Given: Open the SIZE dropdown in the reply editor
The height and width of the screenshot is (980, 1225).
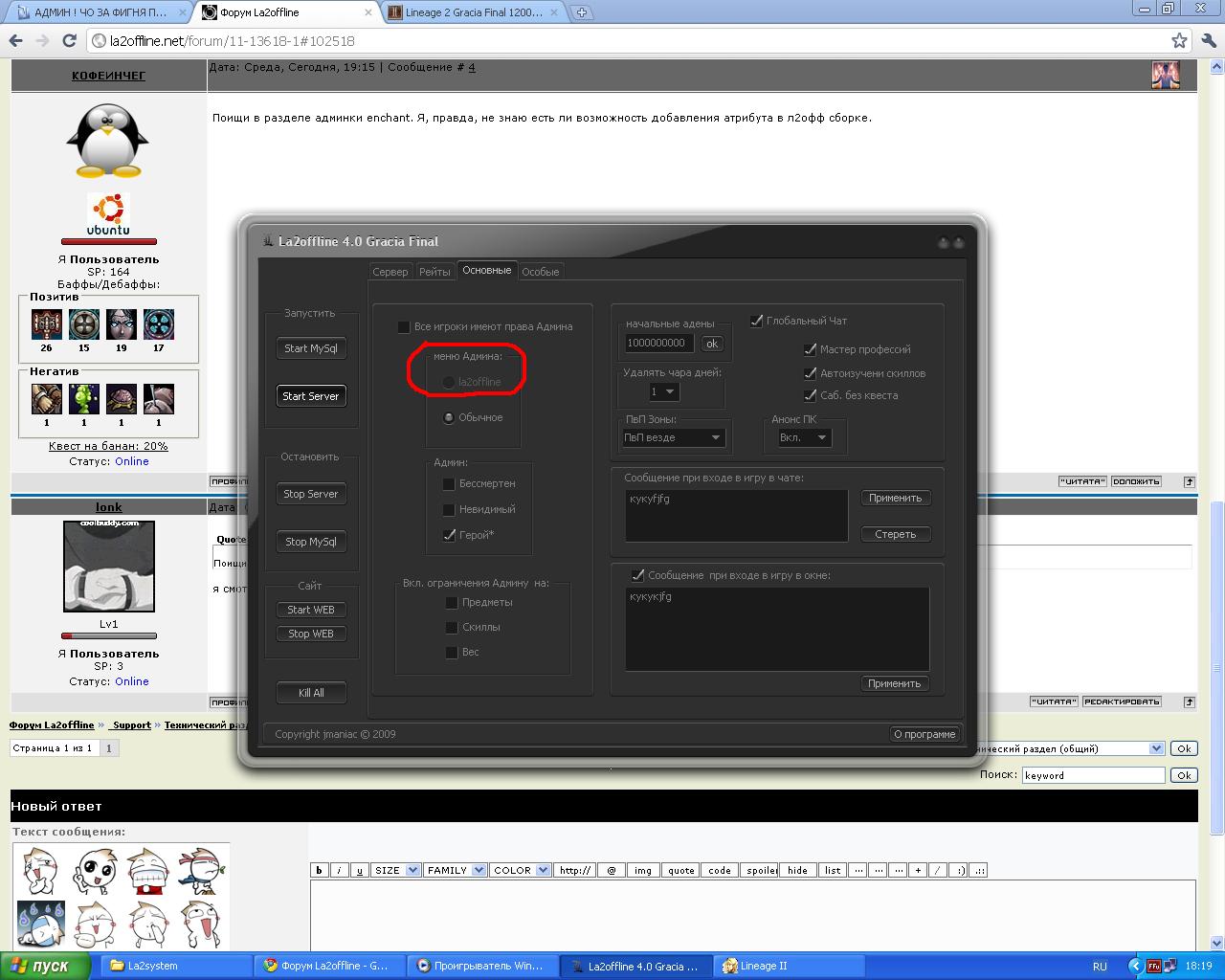Looking at the screenshot, I should tap(396, 870).
